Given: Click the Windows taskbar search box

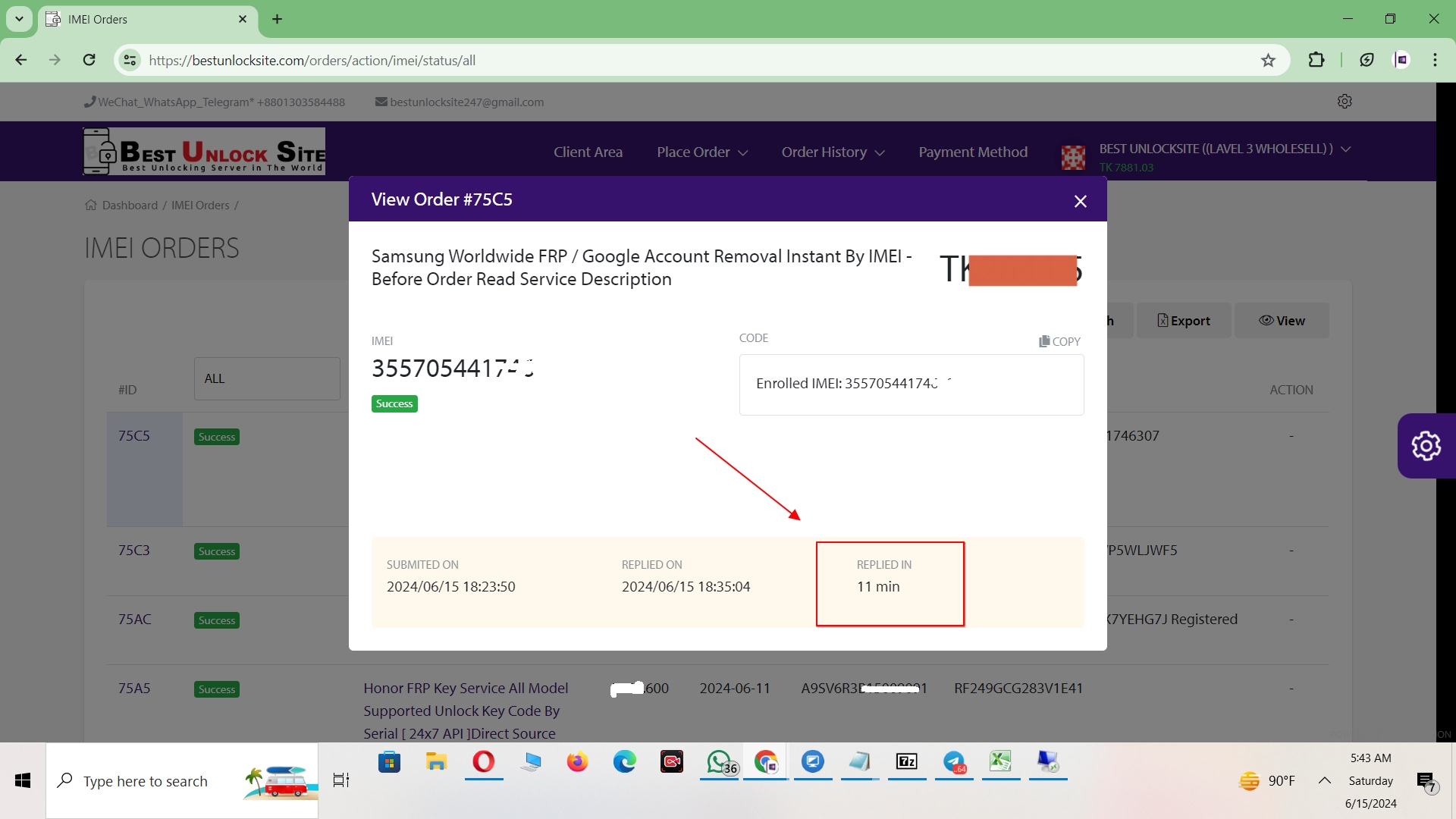Looking at the screenshot, I should (x=146, y=781).
